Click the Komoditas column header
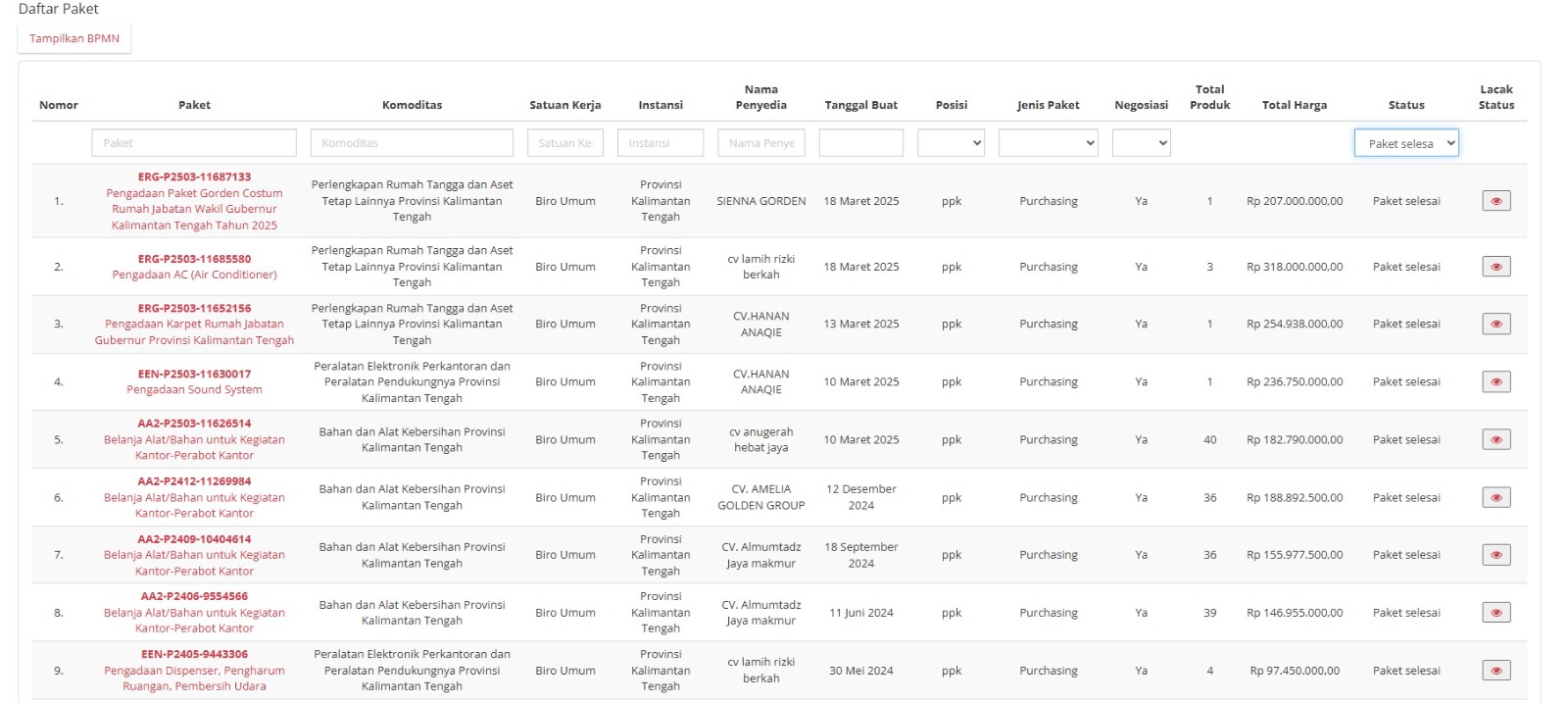This screenshot has width=1568, height=703. [x=412, y=105]
